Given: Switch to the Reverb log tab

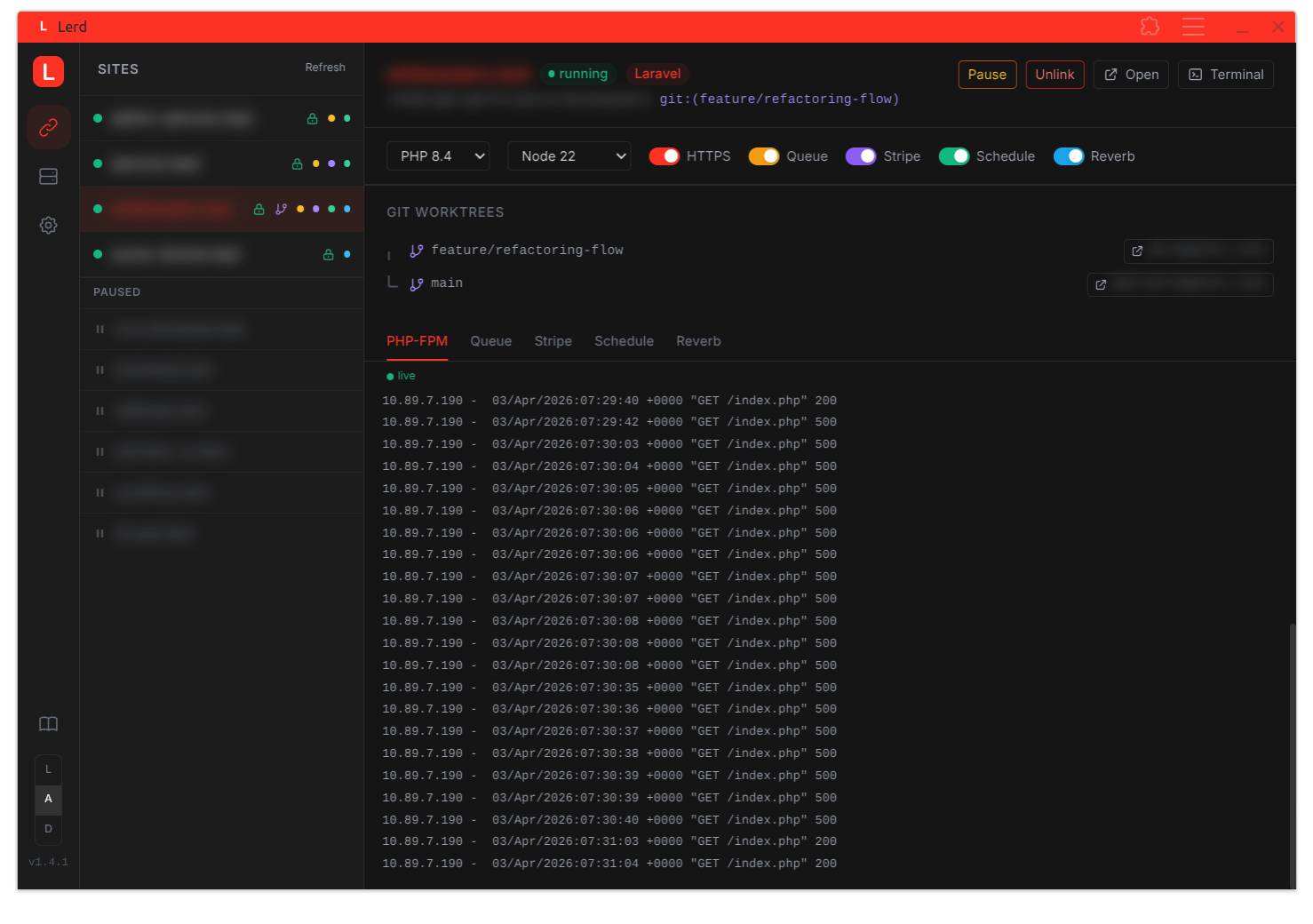Looking at the screenshot, I should coord(698,341).
